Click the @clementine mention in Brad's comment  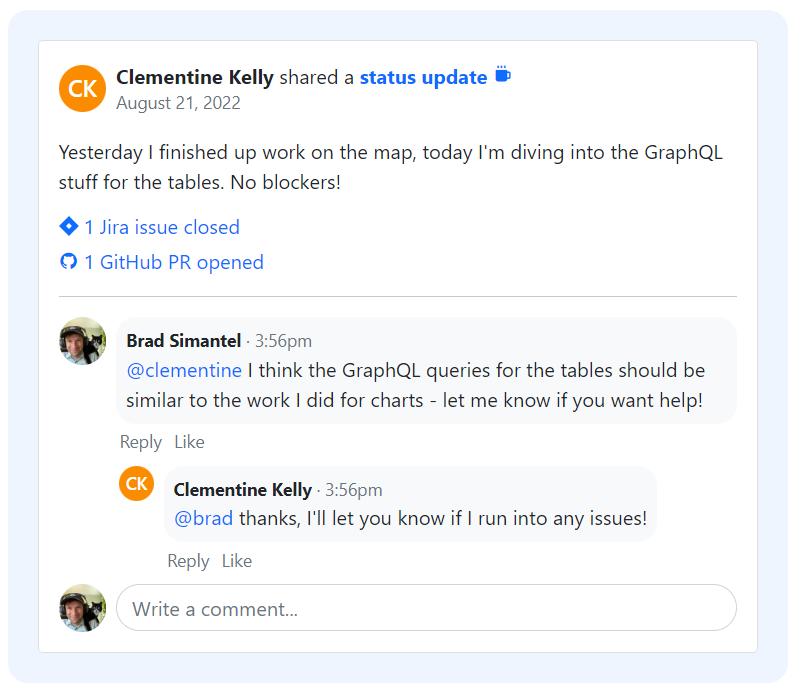185,370
